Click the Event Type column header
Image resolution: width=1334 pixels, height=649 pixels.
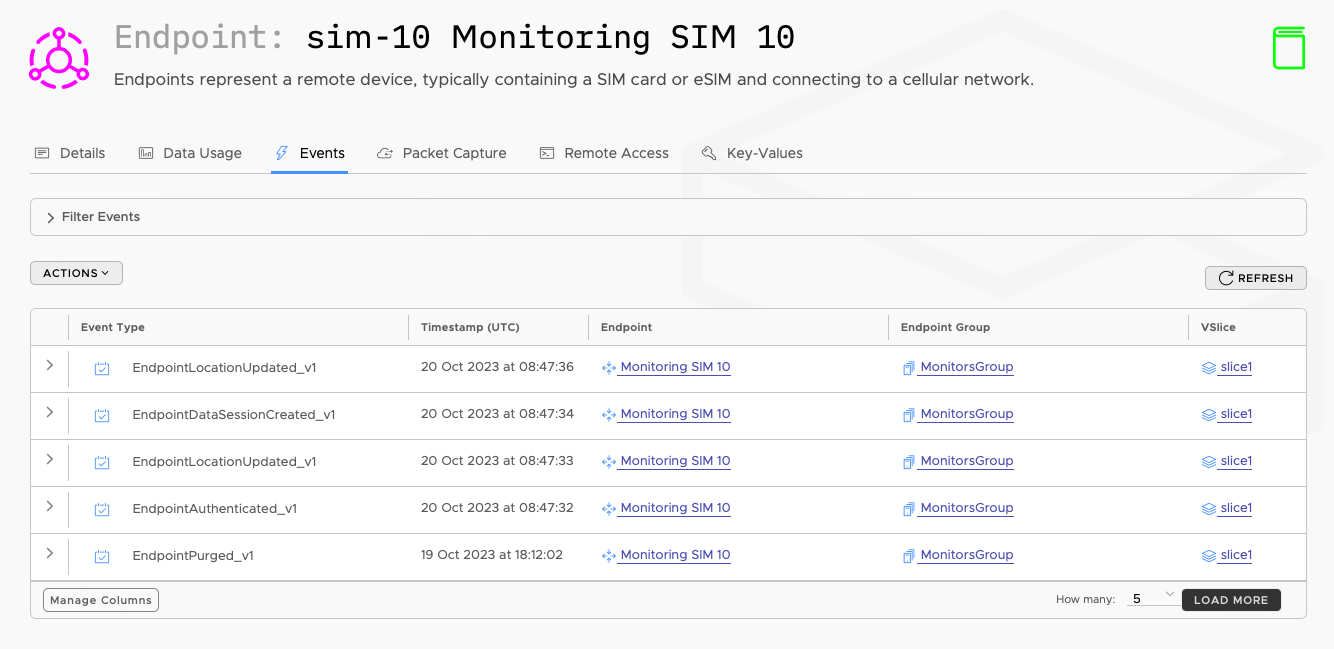click(x=113, y=327)
